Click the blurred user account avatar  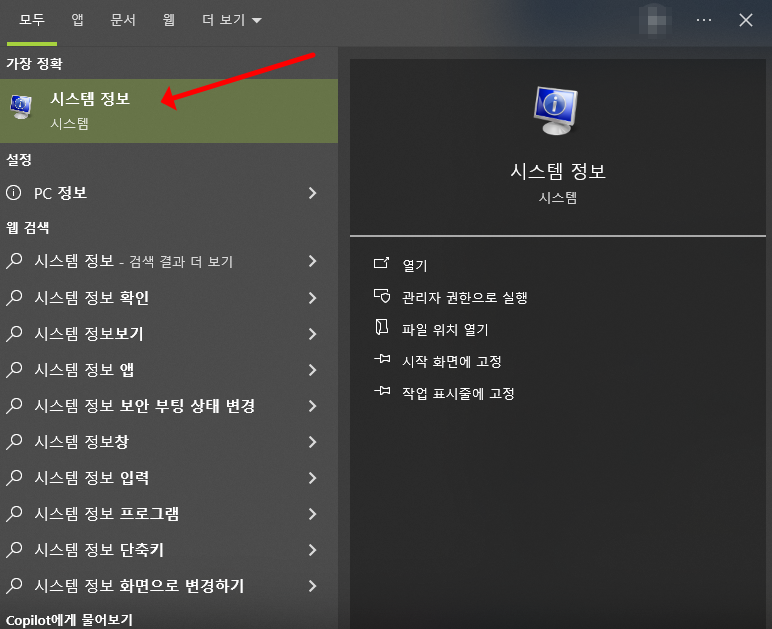click(x=656, y=20)
